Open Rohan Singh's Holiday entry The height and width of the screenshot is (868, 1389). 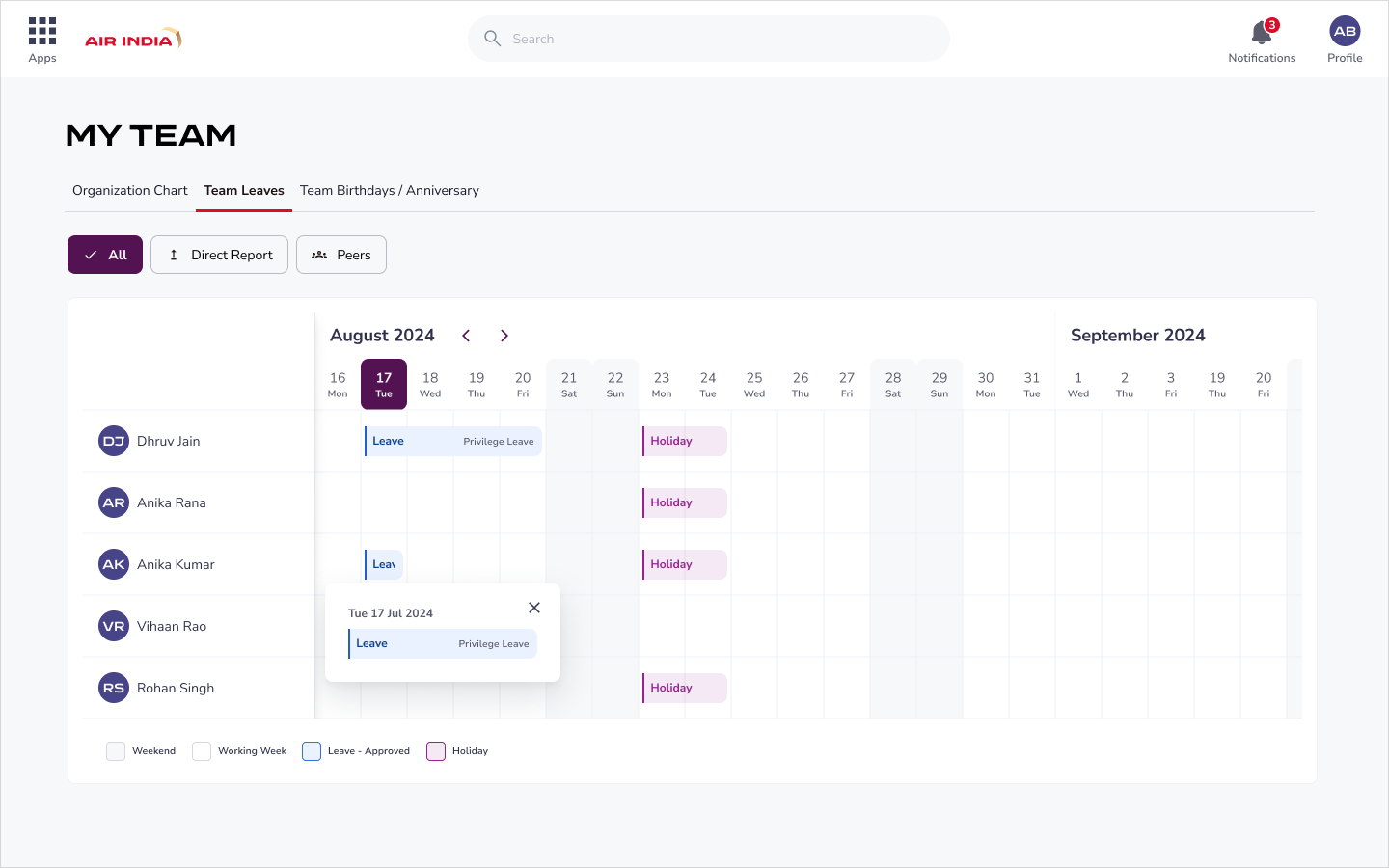pyautogui.click(x=685, y=688)
